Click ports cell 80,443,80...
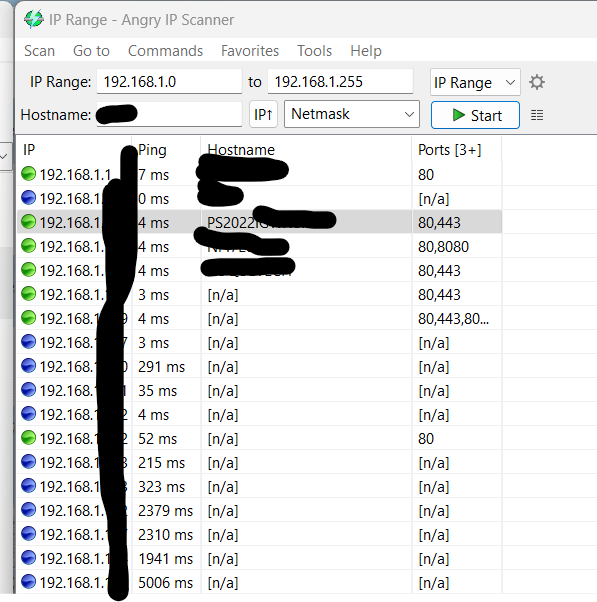The width and height of the screenshot is (597, 602). (x=453, y=319)
